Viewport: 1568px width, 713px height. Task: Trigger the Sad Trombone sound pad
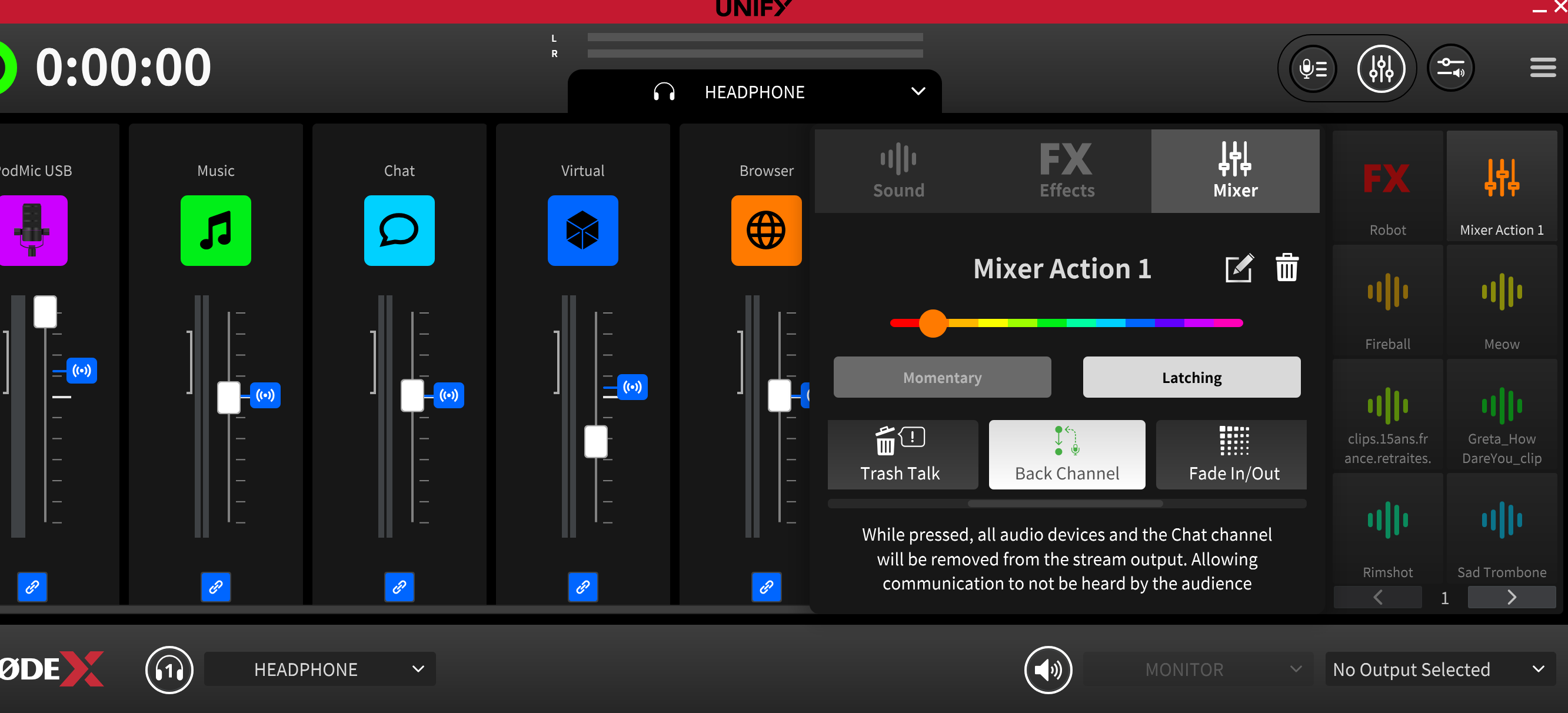click(x=1502, y=529)
